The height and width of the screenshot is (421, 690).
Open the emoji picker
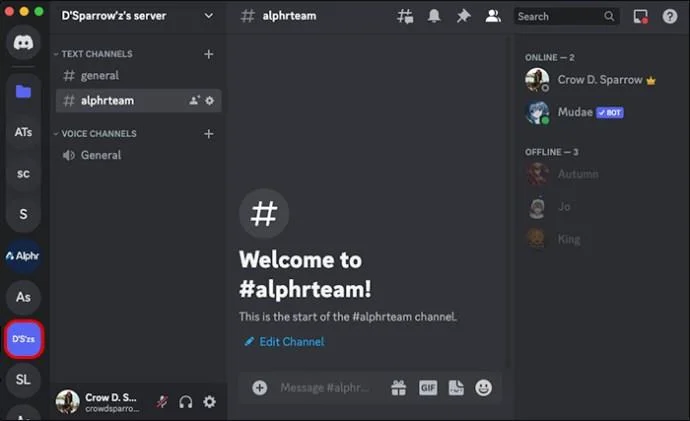click(484, 388)
